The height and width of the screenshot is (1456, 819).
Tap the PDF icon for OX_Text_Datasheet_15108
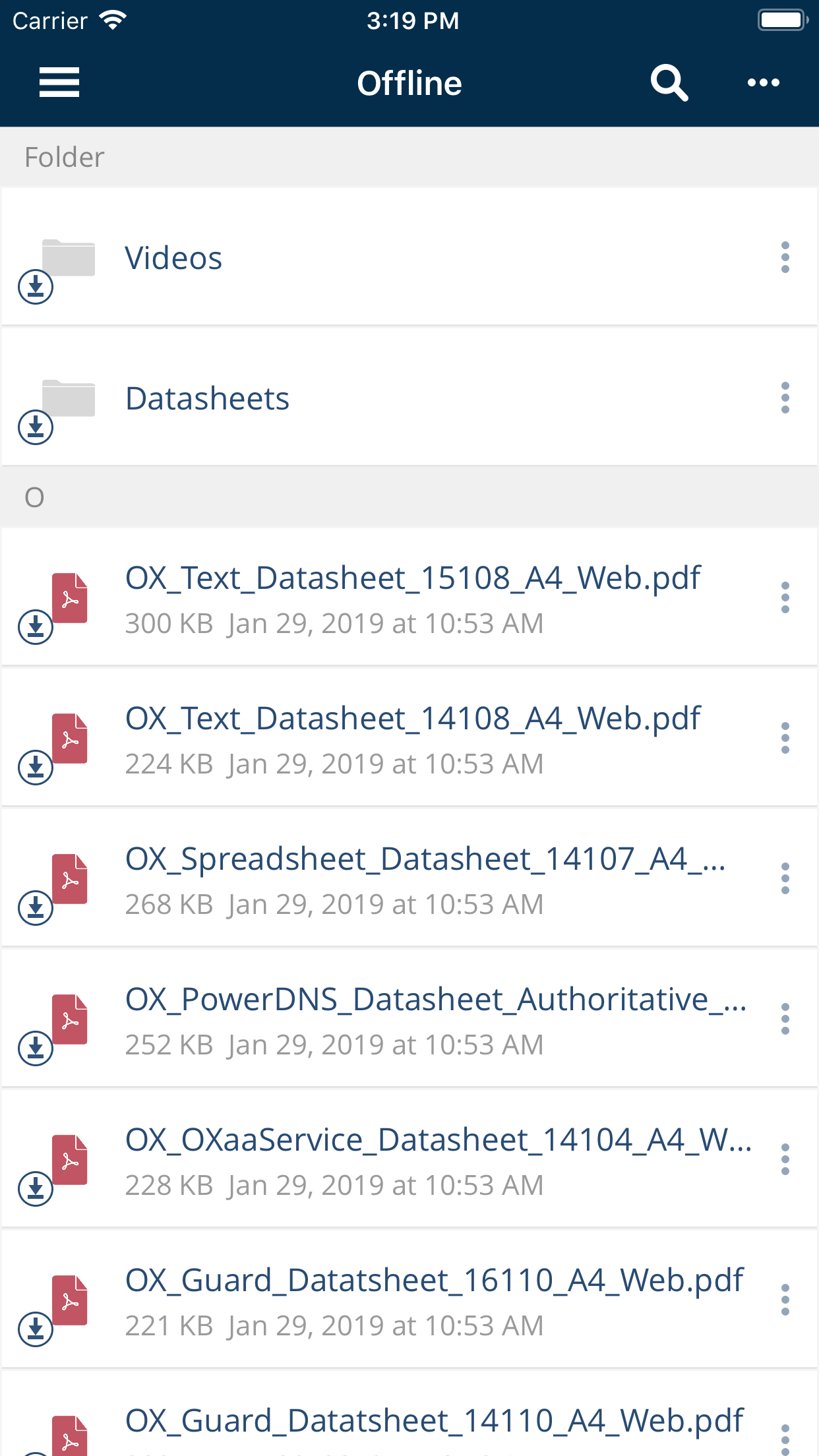click(x=70, y=598)
